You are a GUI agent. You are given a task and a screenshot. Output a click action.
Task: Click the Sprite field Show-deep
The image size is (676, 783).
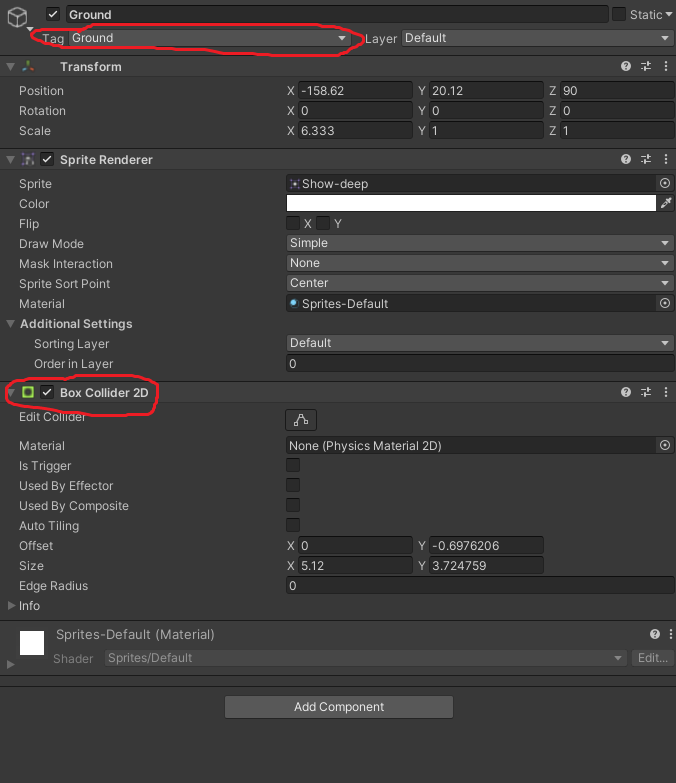471,183
